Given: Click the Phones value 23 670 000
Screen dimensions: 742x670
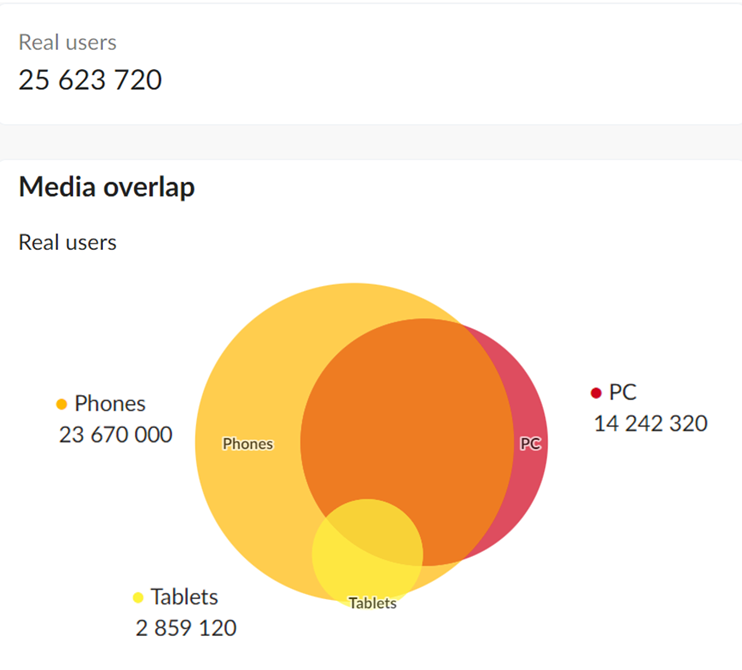Looking at the screenshot, I should tap(115, 435).
